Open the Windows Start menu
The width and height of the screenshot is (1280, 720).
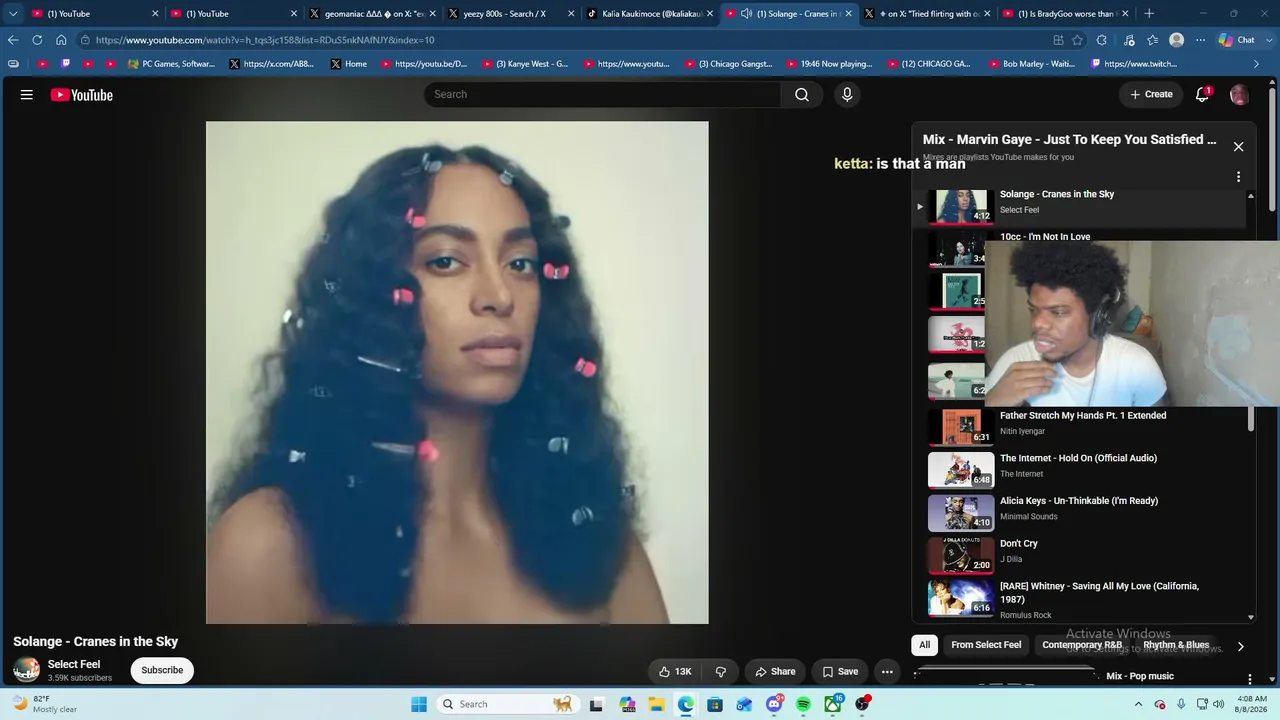(x=419, y=704)
